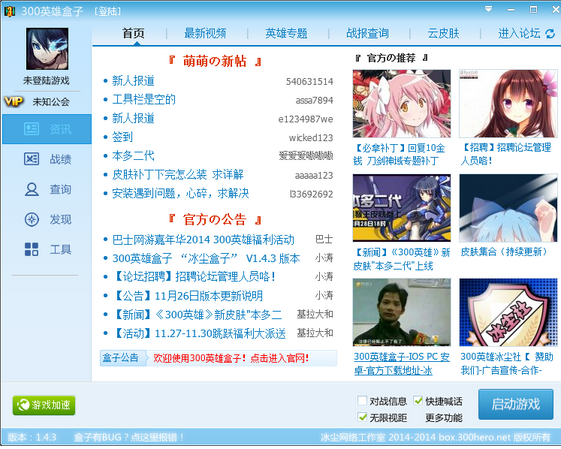561x449 pixels.
Task: Open the pink-haired girl thumbnail
Action: (x=401, y=104)
